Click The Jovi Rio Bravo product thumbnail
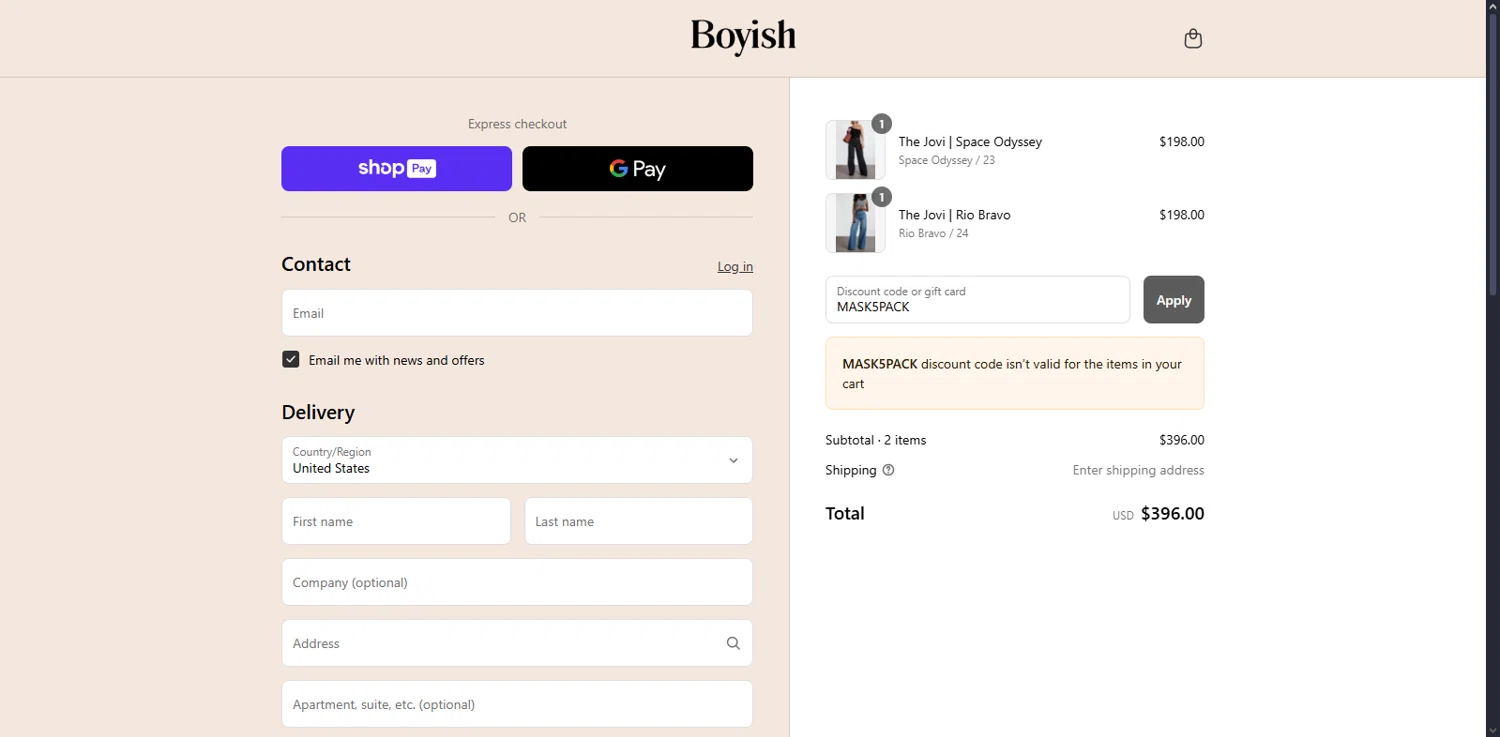The width and height of the screenshot is (1500, 737). tap(855, 223)
